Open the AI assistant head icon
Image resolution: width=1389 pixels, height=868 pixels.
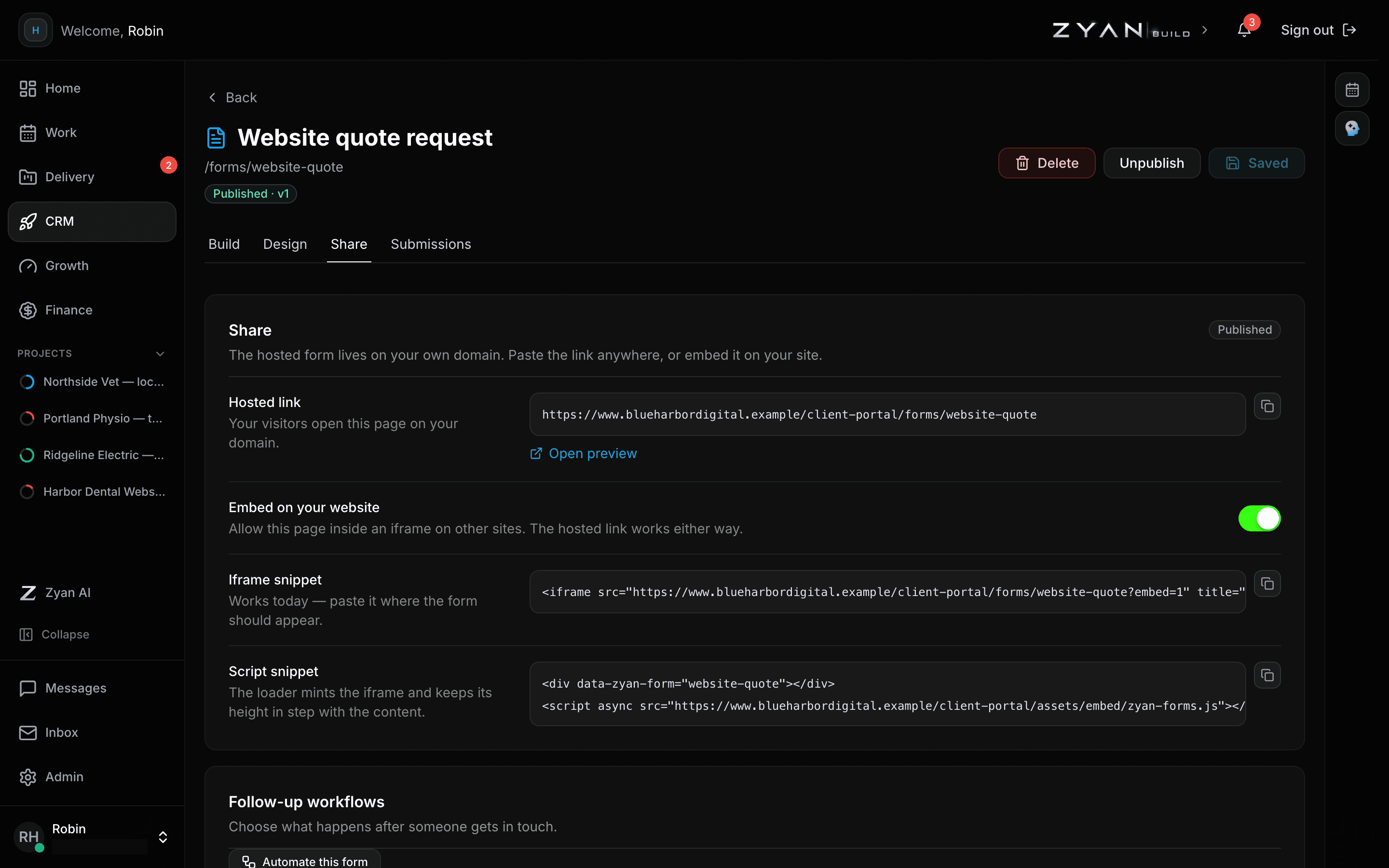(x=1352, y=128)
